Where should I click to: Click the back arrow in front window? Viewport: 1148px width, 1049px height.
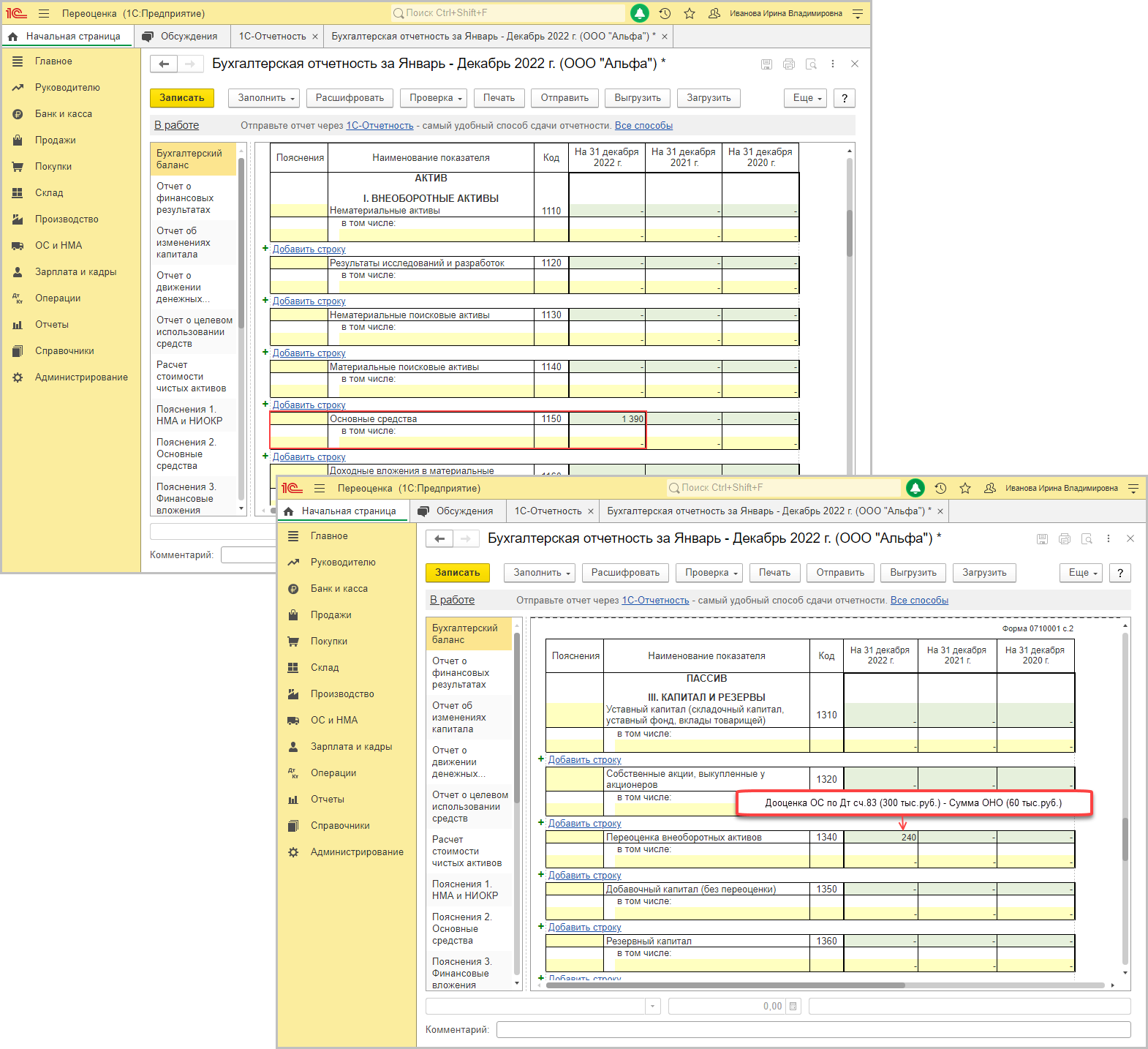[x=439, y=539]
